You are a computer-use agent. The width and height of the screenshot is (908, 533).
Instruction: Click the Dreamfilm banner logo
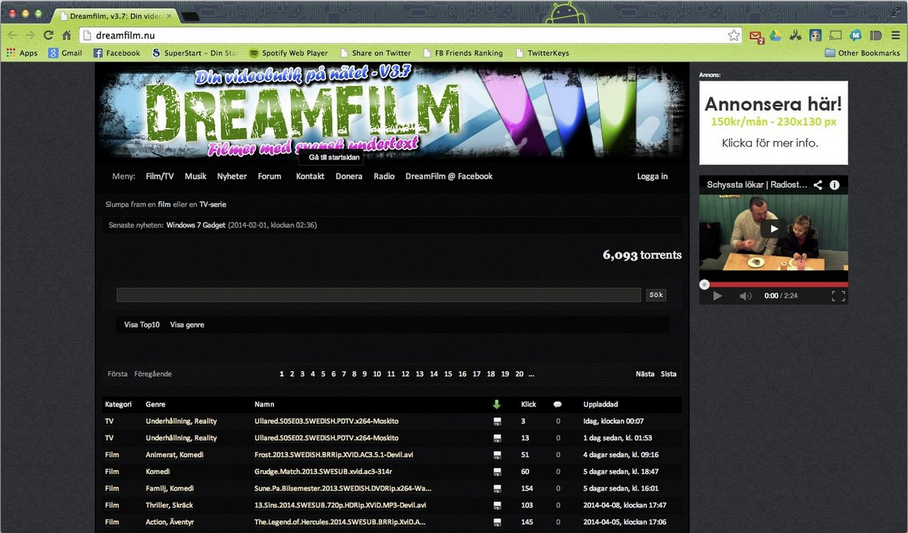pos(392,111)
